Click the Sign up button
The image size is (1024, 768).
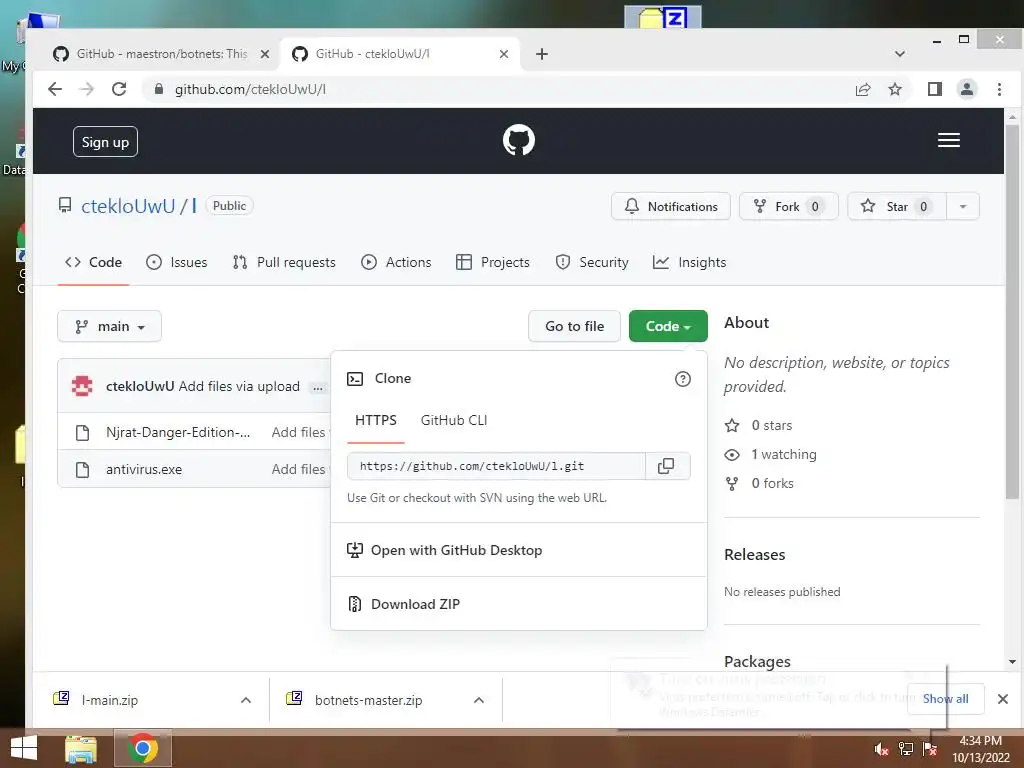[x=105, y=142]
